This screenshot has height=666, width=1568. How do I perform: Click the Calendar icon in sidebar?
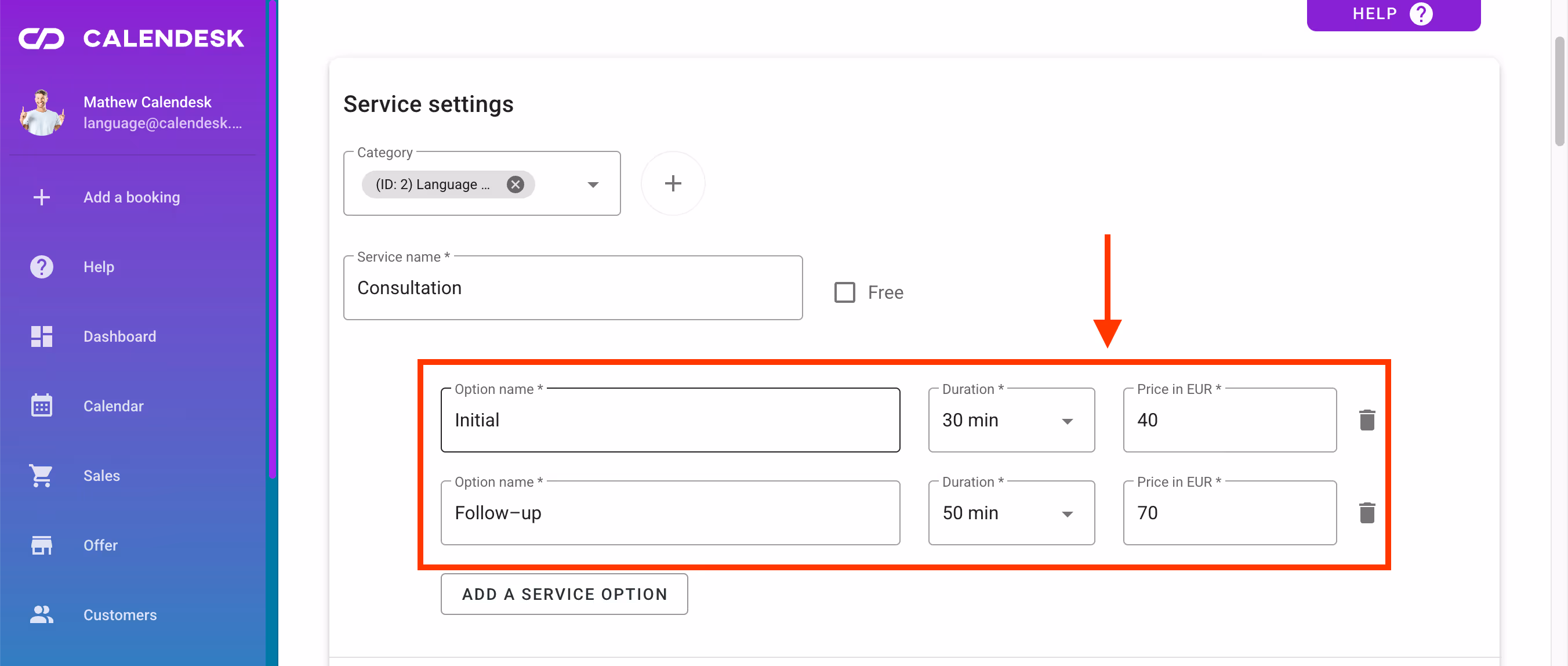click(41, 406)
